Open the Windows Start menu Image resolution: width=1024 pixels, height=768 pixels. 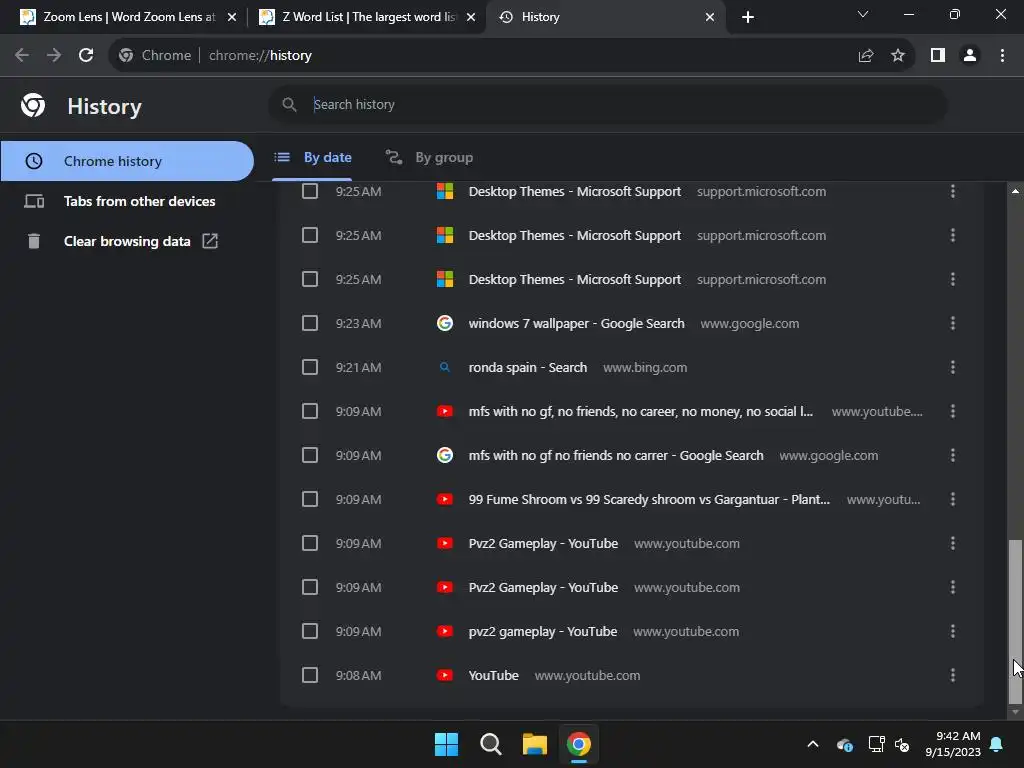click(447, 744)
